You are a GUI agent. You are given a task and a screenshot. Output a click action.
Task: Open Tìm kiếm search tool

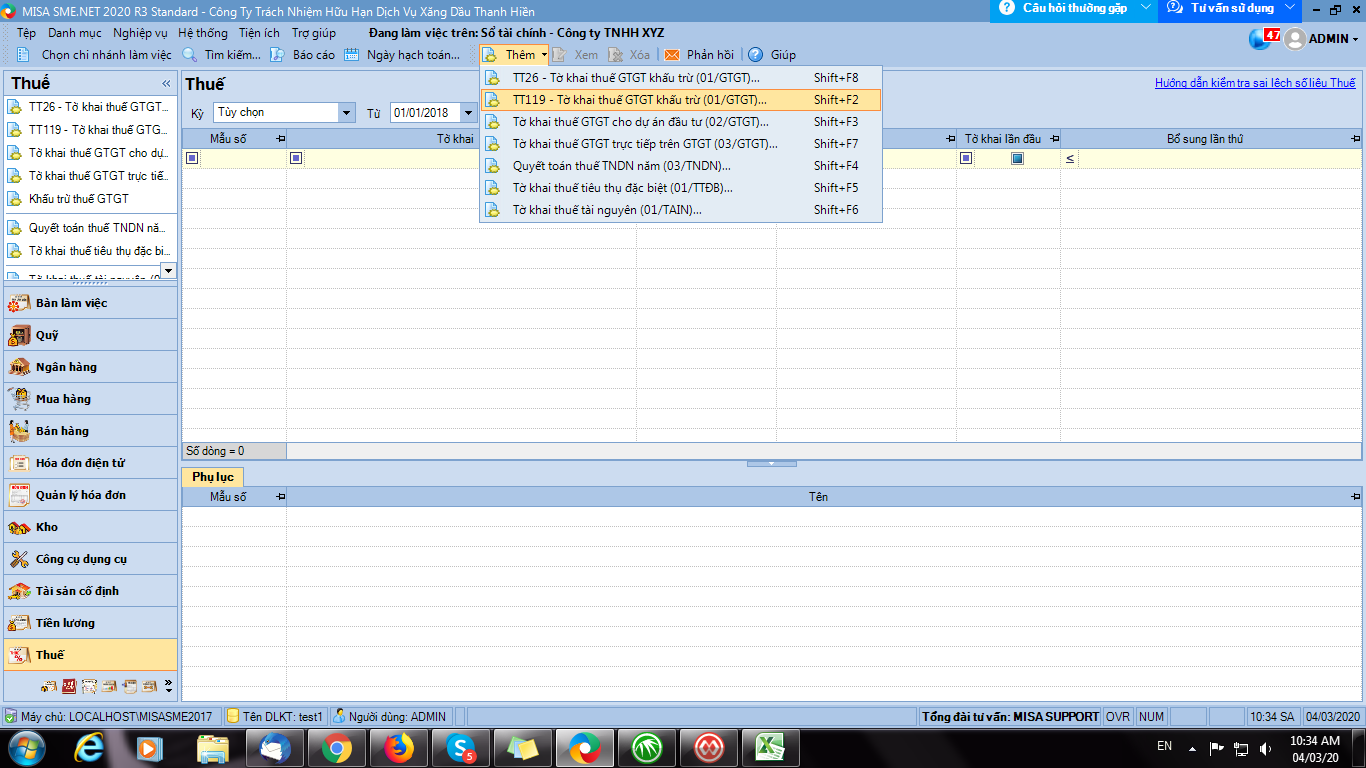[221, 55]
